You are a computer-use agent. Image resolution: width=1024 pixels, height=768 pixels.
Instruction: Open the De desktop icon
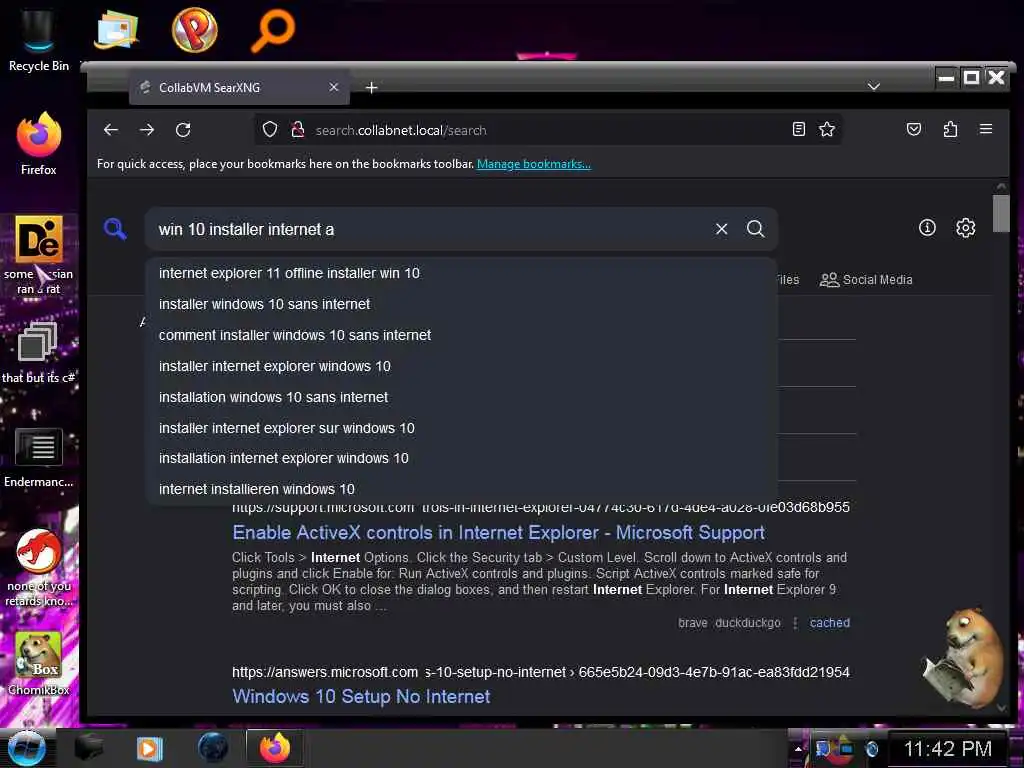tap(39, 255)
